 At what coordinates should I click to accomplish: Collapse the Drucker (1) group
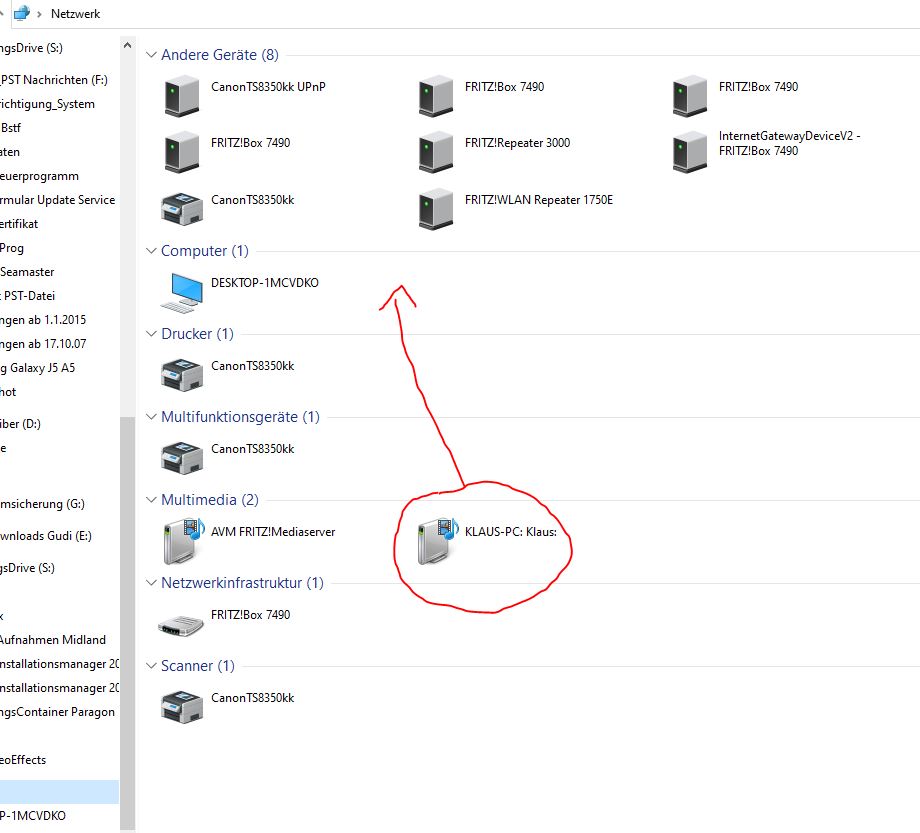coord(151,333)
